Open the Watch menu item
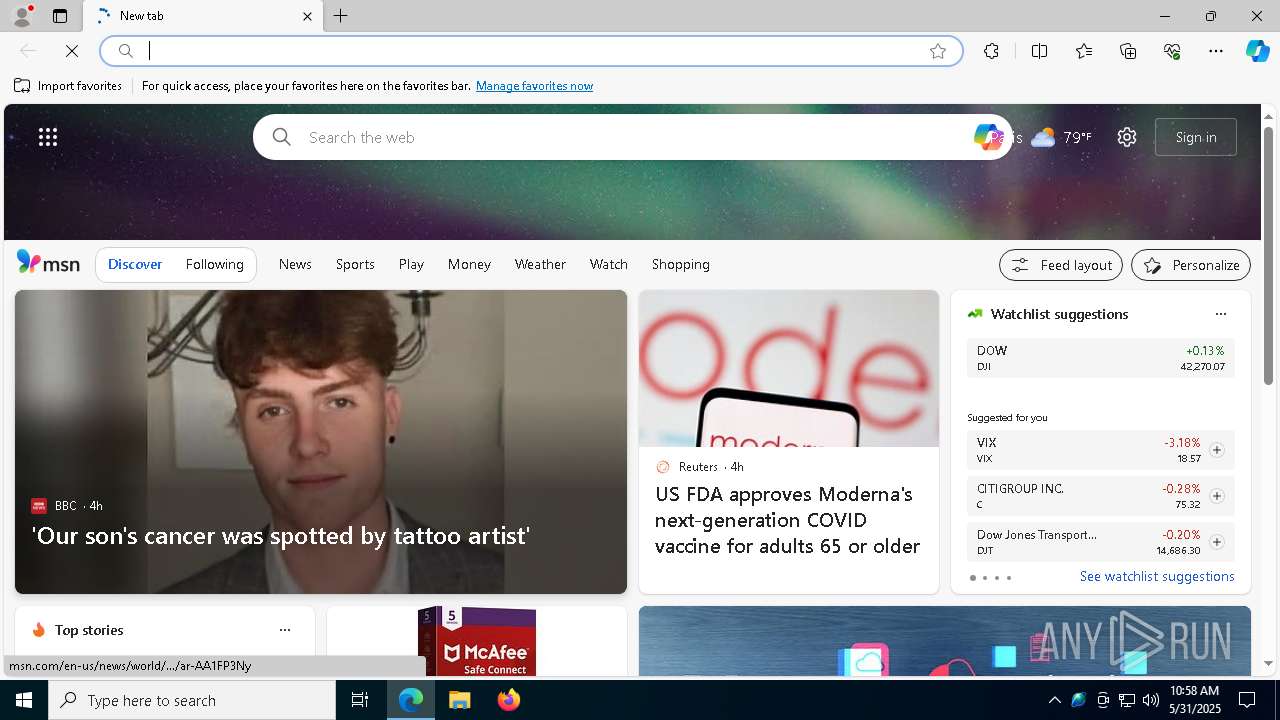Viewport: 1280px width, 720px height. coord(609,264)
